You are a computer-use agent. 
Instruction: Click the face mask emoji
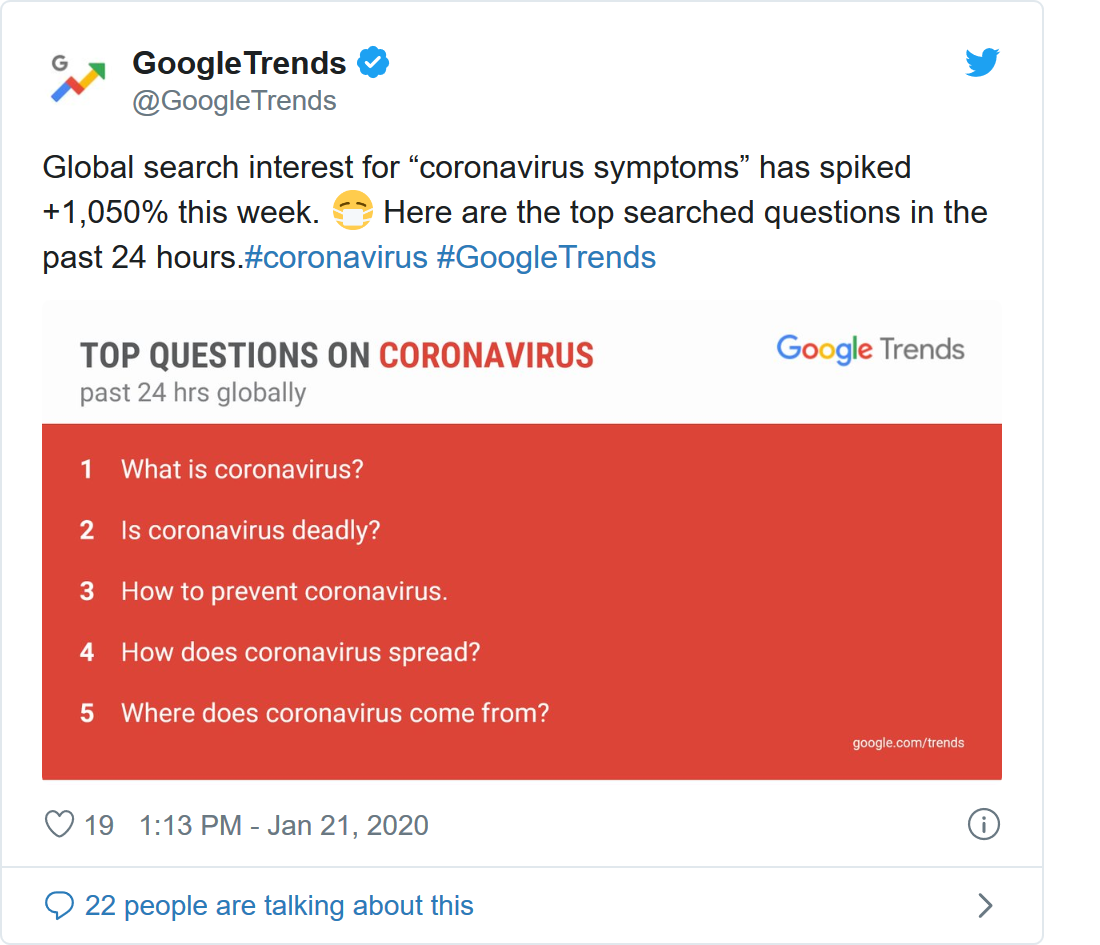353,212
